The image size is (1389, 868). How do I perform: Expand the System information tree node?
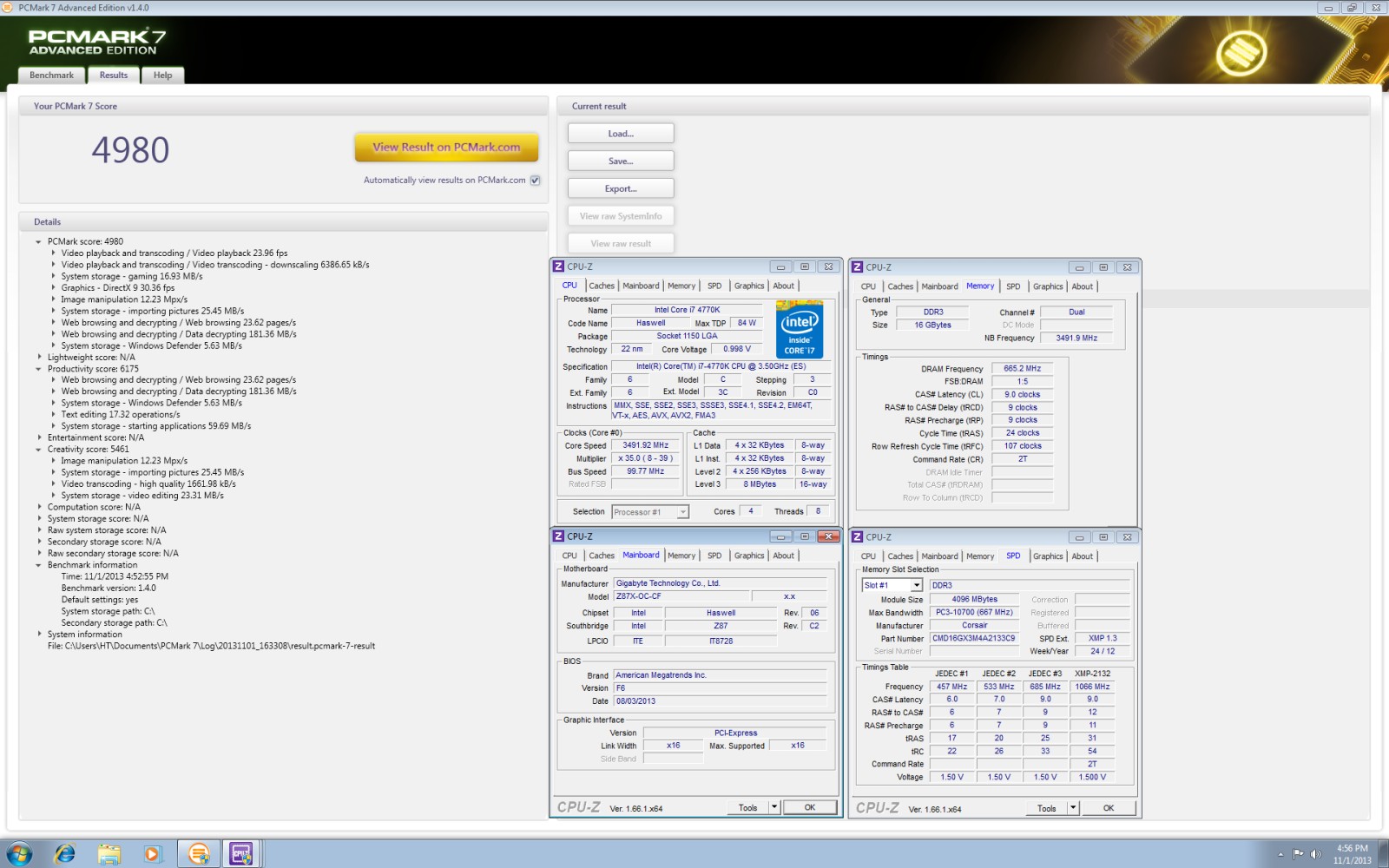pos(38,634)
